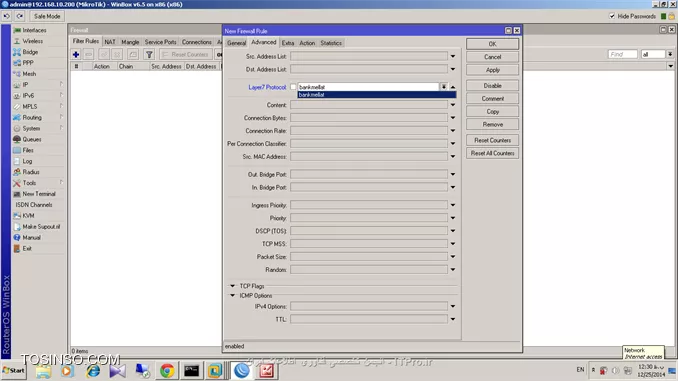
Task: Expand the Src. Address List field
Action: pyautogui.click(x=453, y=56)
